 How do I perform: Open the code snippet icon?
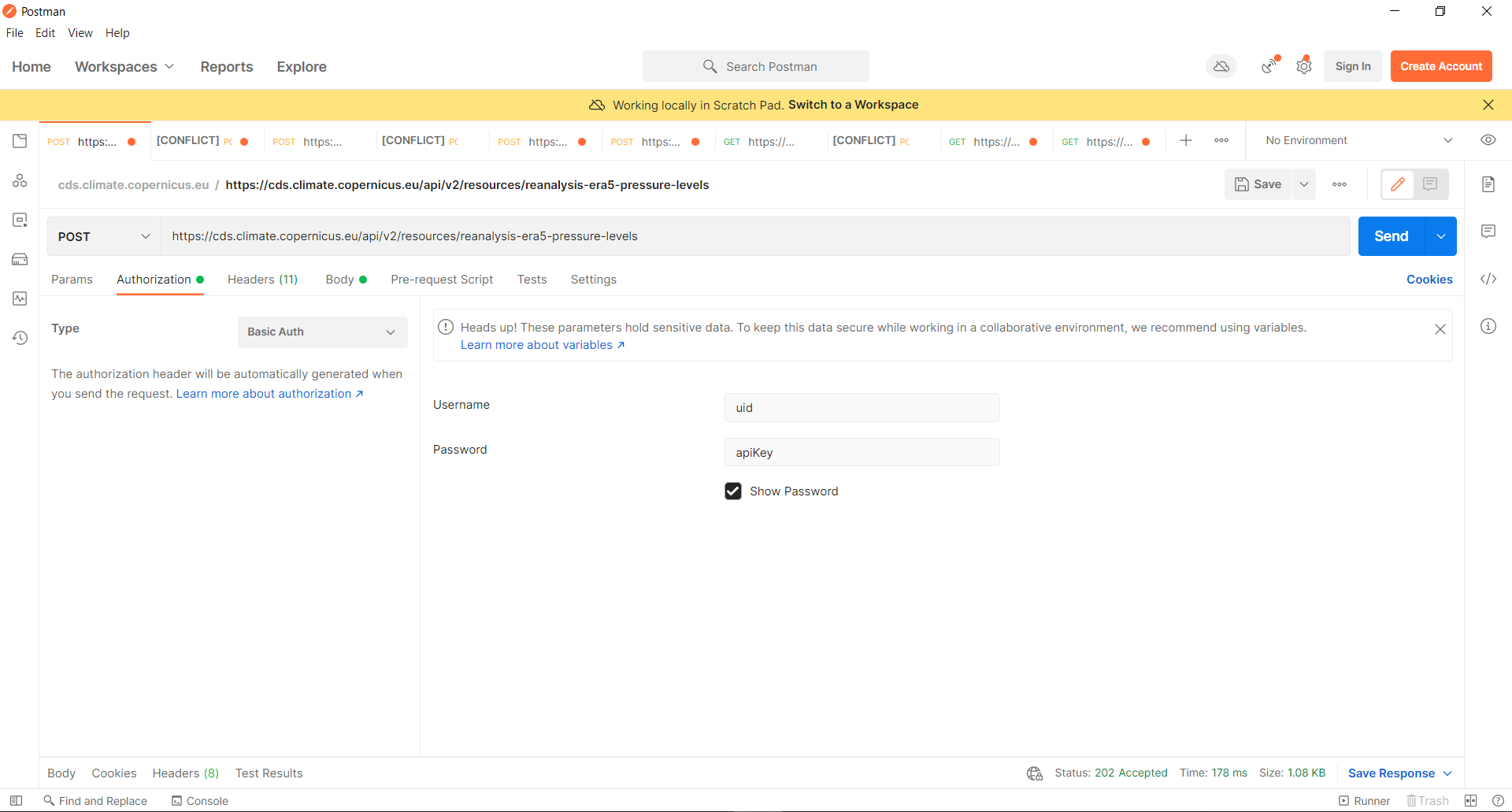tap(1488, 279)
